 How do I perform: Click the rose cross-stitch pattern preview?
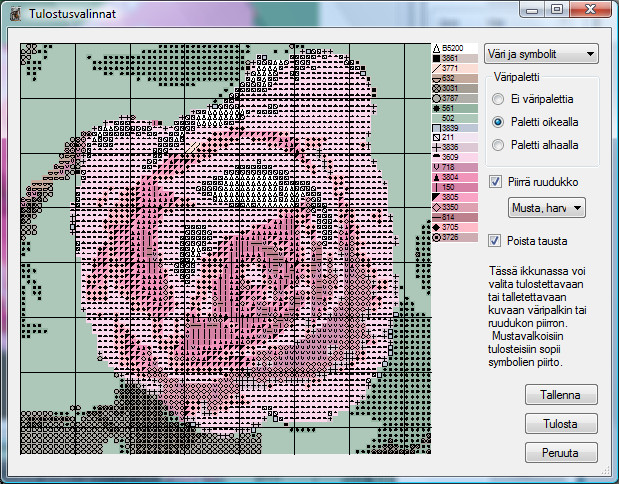[225, 249]
